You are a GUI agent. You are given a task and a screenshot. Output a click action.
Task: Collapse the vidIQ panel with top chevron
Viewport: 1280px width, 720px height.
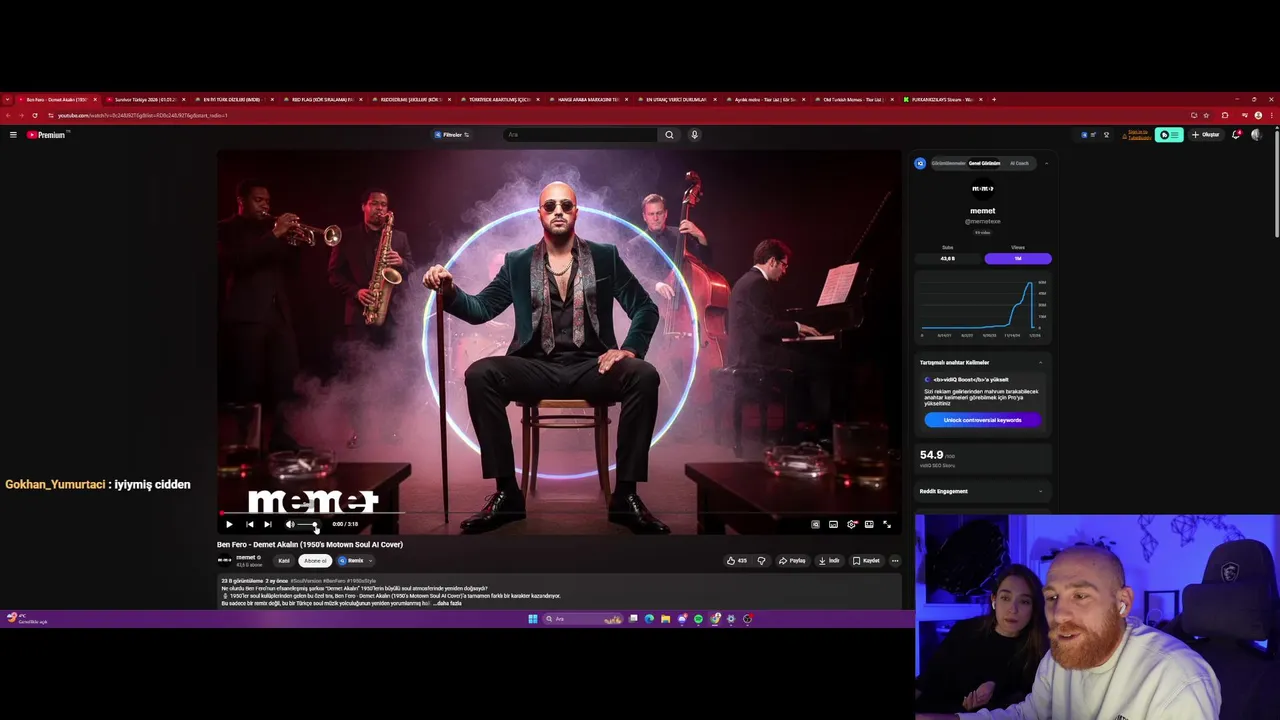tap(1046, 163)
